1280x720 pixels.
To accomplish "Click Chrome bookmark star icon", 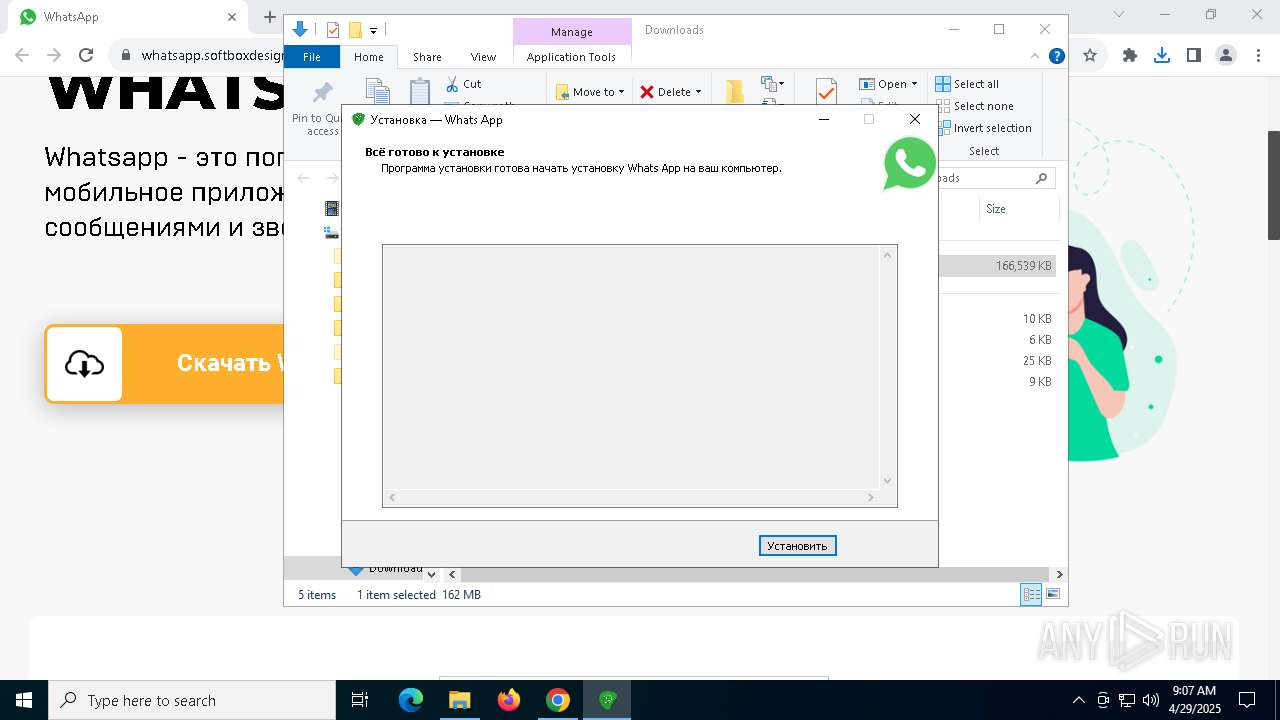I will pos(1090,56).
